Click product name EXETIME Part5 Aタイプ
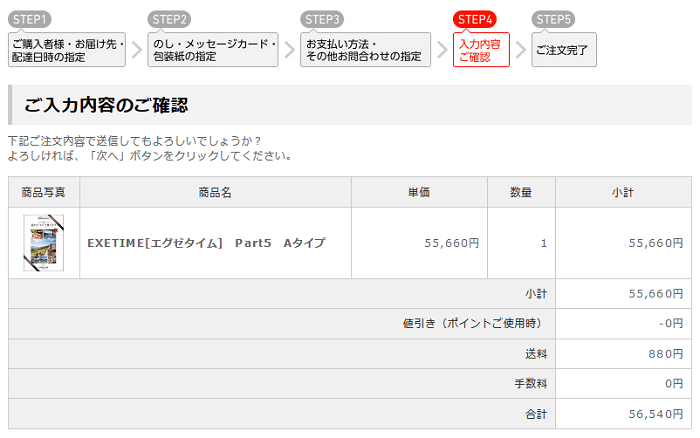Image resolution: width=700 pixels, height=438 pixels. click(x=206, y=243)
